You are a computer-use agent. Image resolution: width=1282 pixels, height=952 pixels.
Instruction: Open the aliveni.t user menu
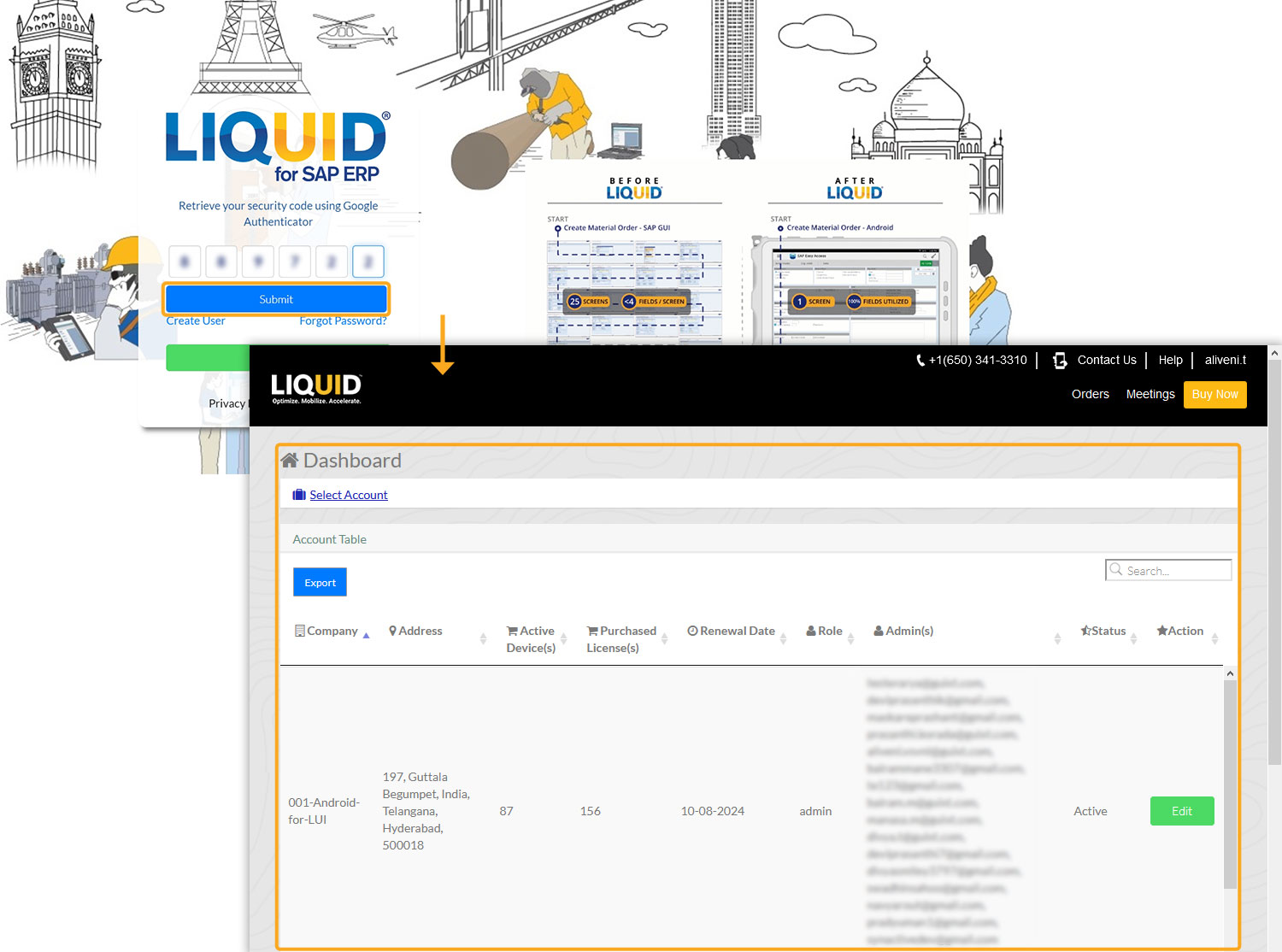point(1226,360)
